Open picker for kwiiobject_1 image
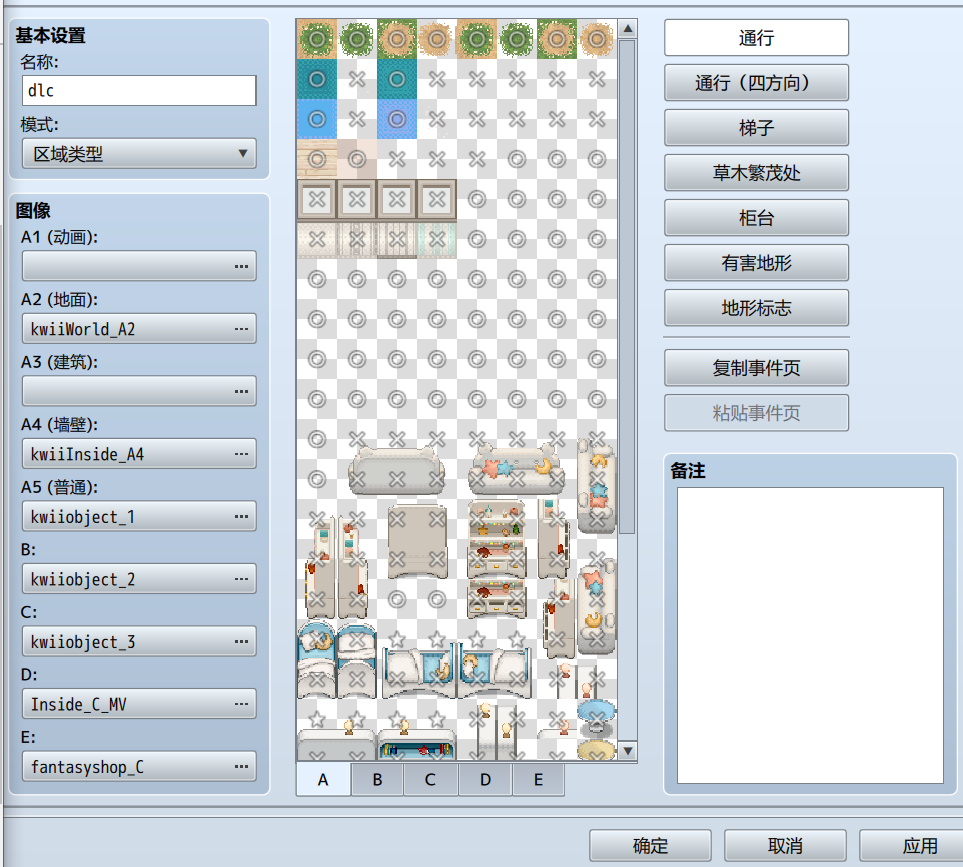Viewport: 963px width, 867px height. coord(241,516)
